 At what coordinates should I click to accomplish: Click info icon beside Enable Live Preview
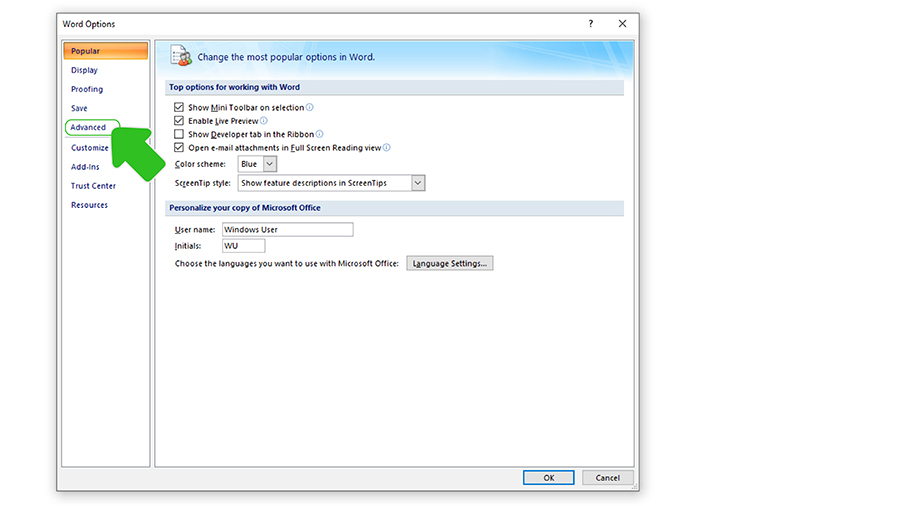coord(263,120)
